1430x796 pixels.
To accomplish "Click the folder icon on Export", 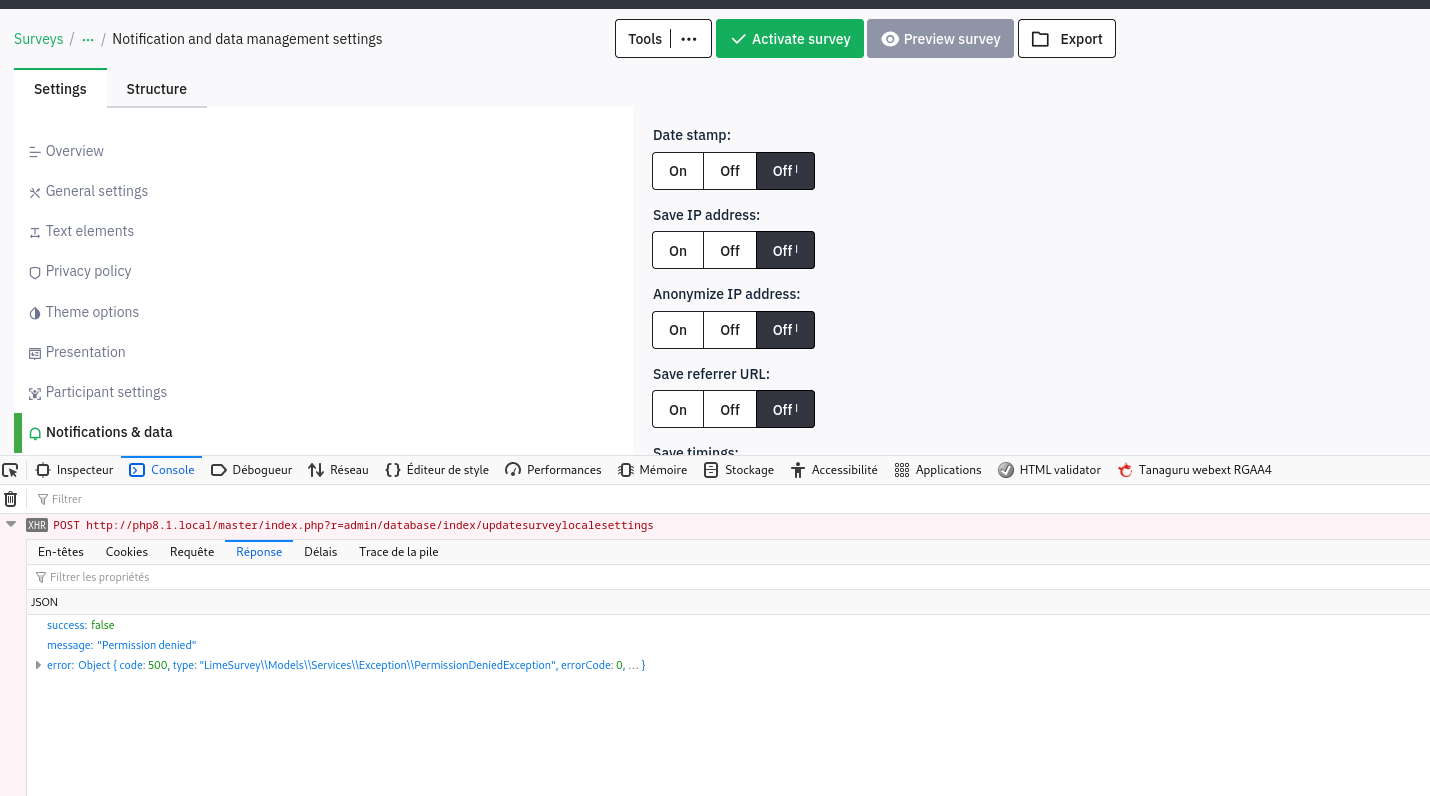I will [x=1041, y=39].
